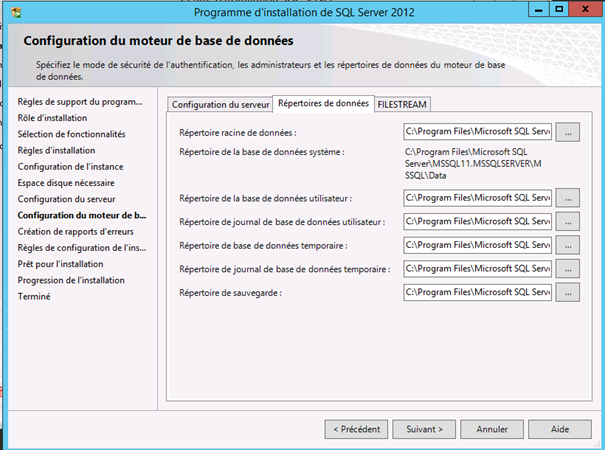
Task: Select the Prêt pour l'installation step
Action: coord(60,264)
